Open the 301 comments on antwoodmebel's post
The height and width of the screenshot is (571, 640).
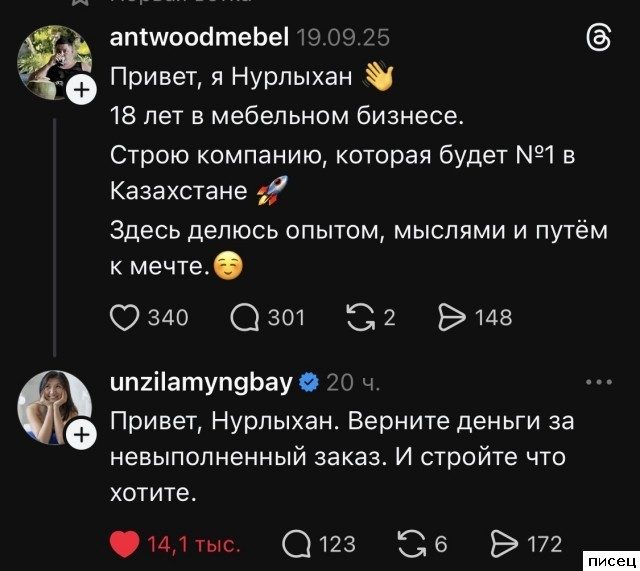click(x=245, y=318)
